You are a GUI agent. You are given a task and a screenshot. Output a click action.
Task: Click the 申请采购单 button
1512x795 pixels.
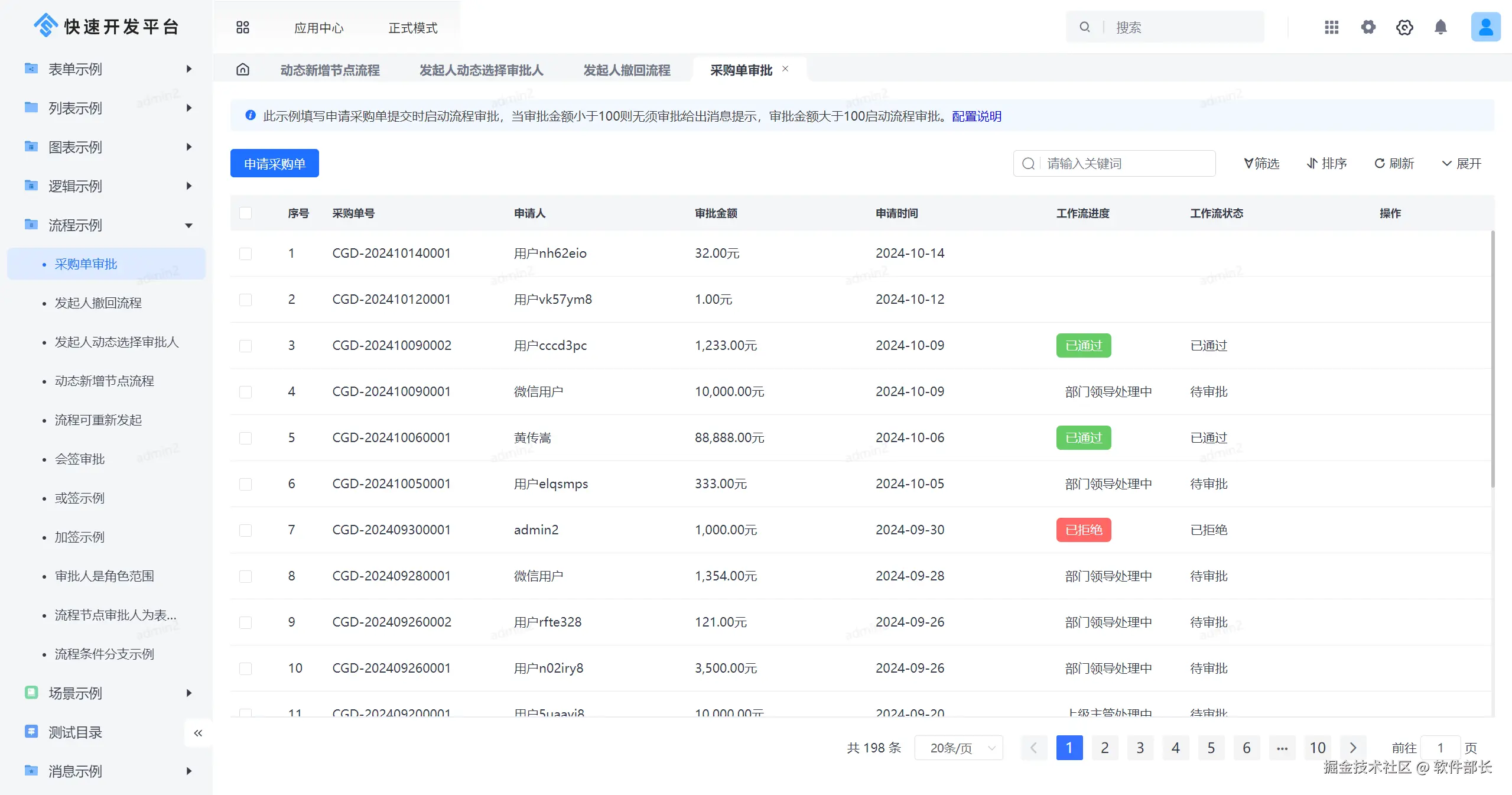tap(275, 164)
